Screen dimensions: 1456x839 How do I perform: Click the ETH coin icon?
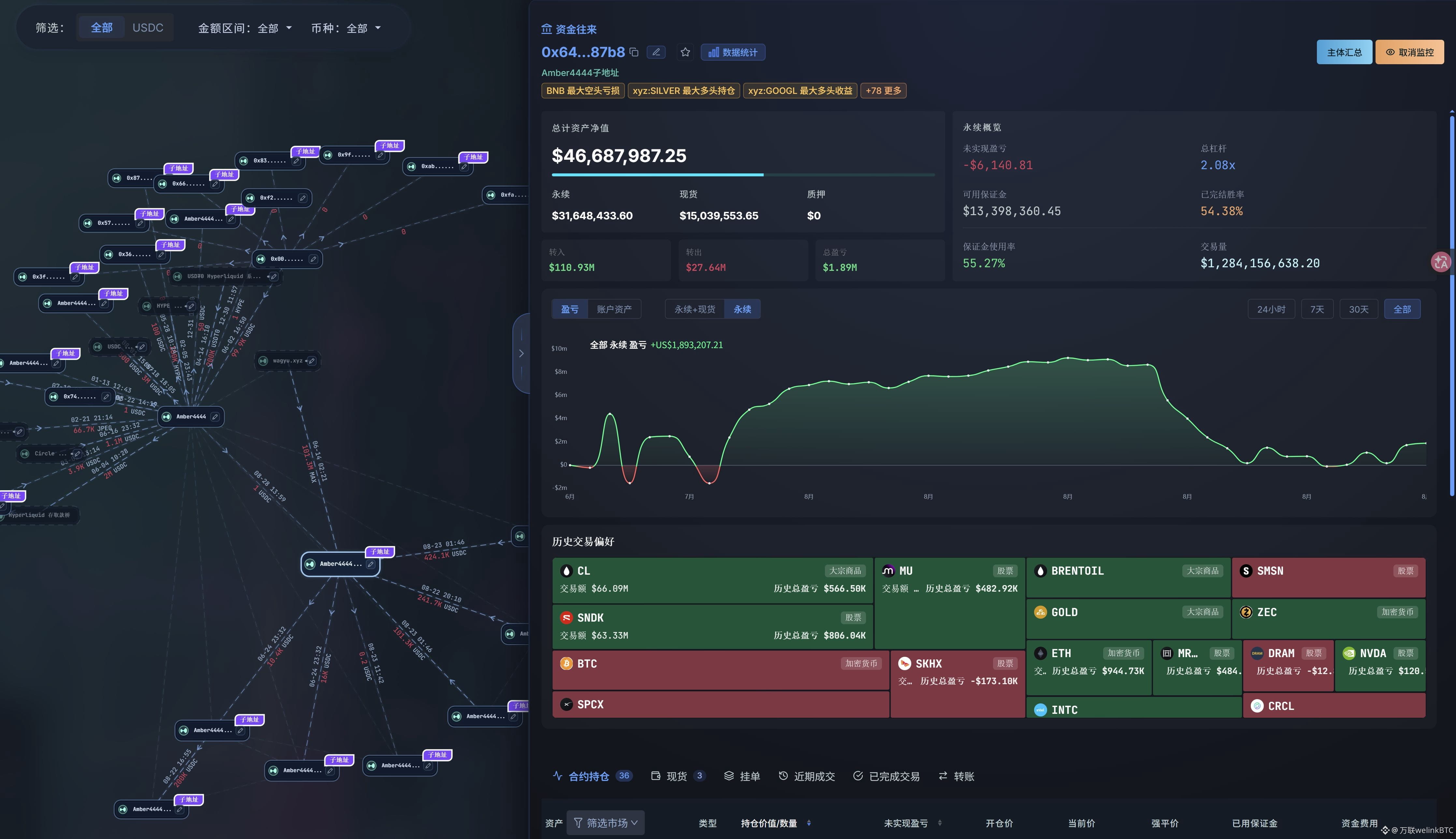1040,653
